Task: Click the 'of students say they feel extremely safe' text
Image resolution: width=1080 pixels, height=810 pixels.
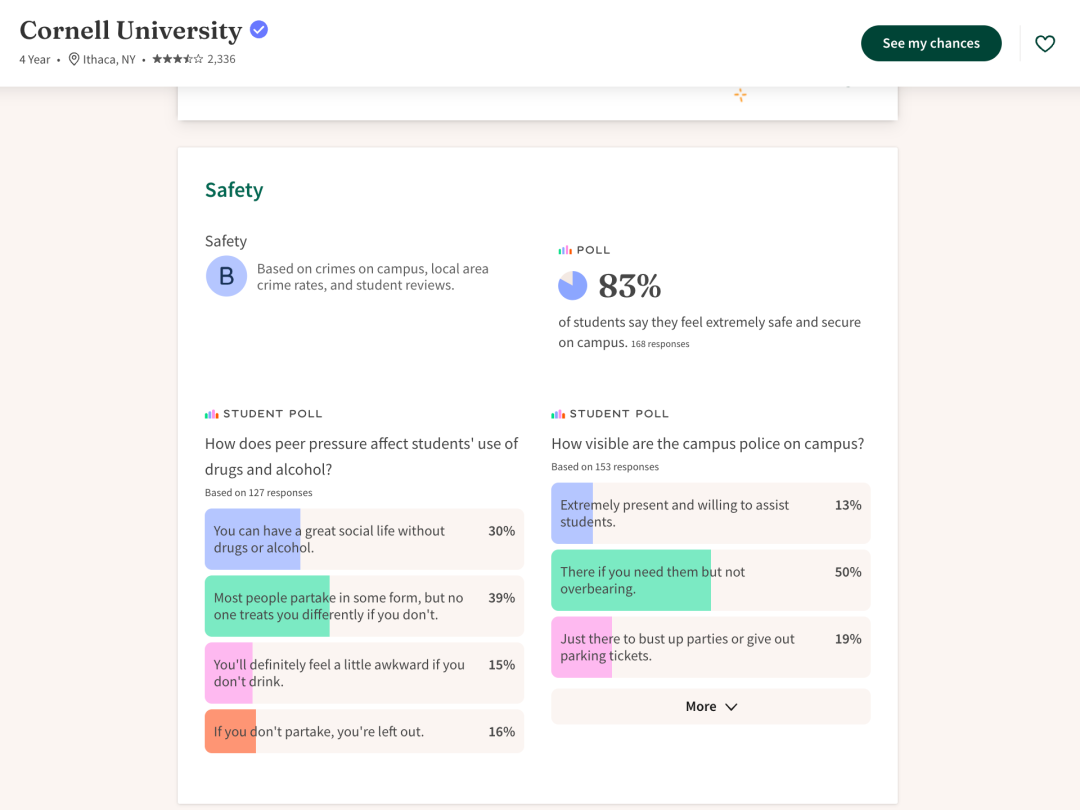Action: [x=709, y=332]
